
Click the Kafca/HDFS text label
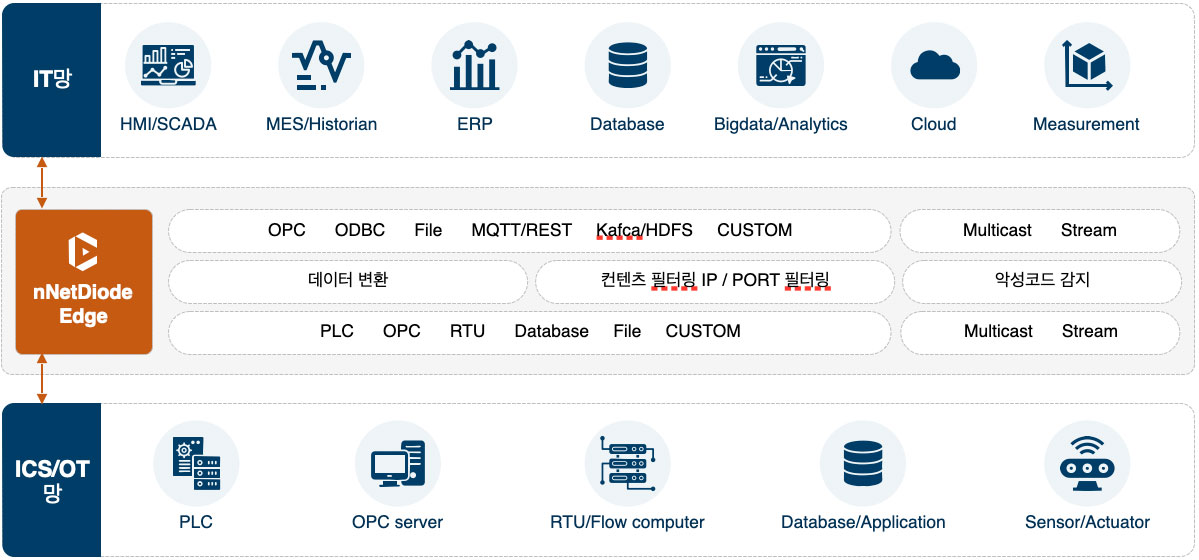(644, 230)
